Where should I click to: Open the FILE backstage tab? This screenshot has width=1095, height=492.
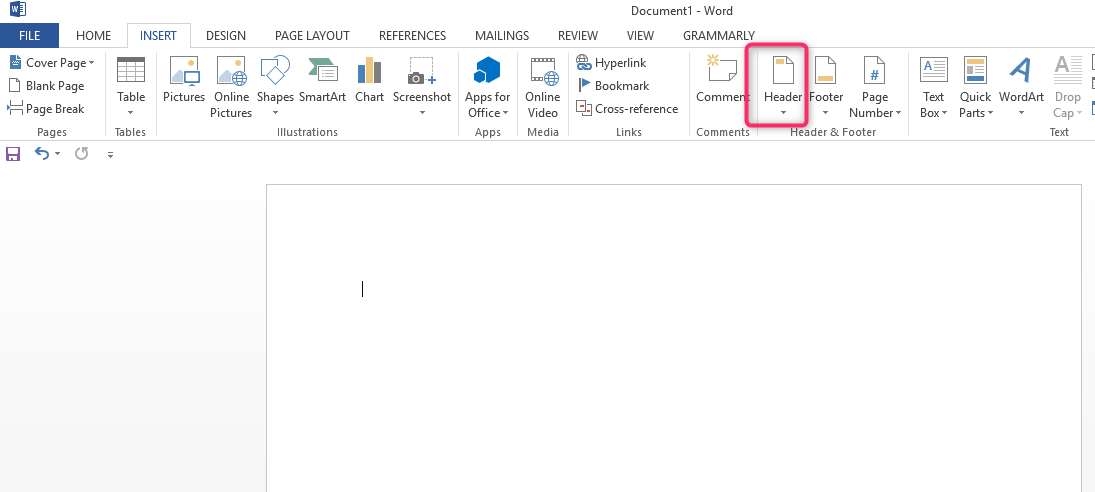click(29, 36)
